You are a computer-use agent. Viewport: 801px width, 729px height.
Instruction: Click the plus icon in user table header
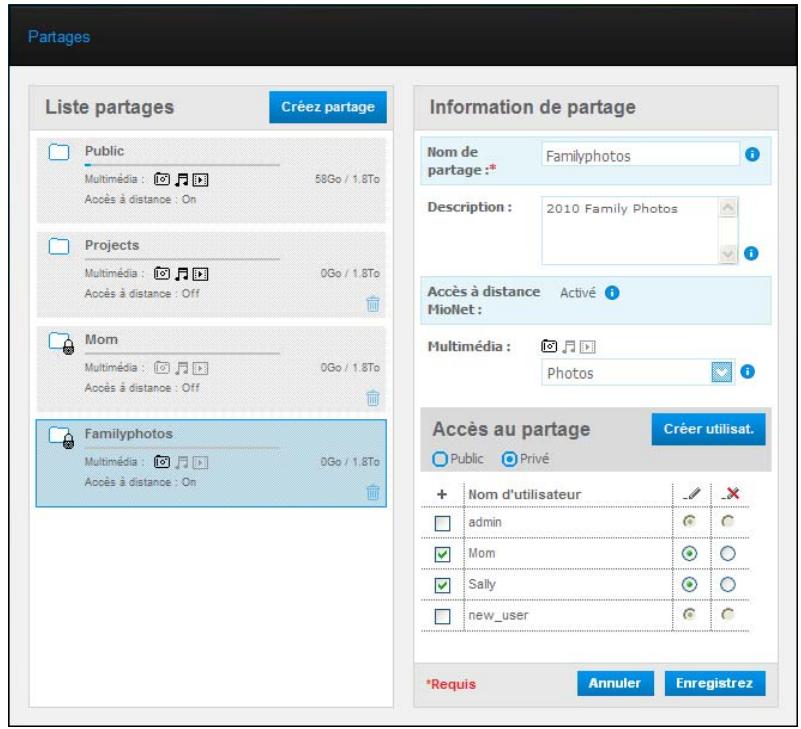point(442,494)
